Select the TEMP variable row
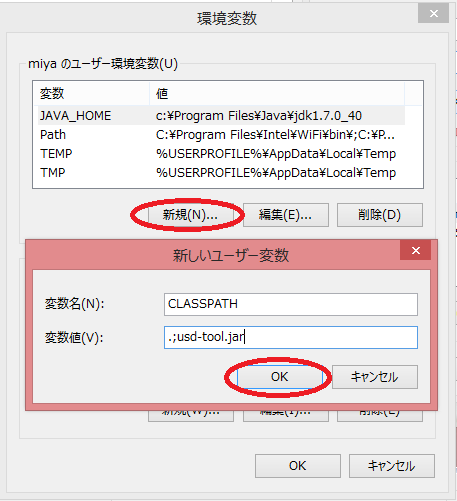Viewport: 457px width, 501px height. (x=221, y=154)
